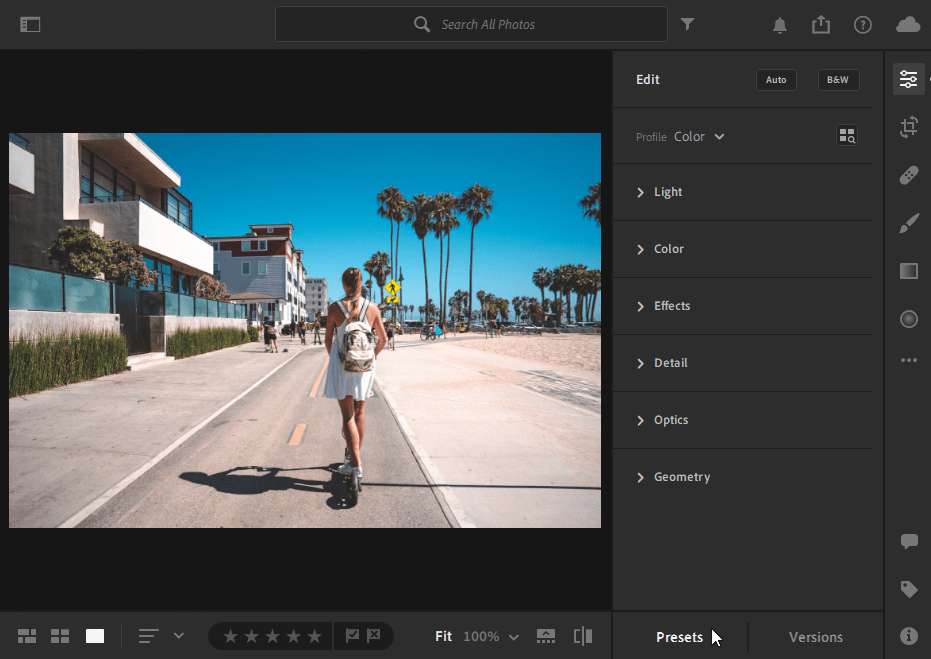Screen dimensions: 931x659
Task: Select the Edit sliders tool icon
Action: [x=908, y=79]
